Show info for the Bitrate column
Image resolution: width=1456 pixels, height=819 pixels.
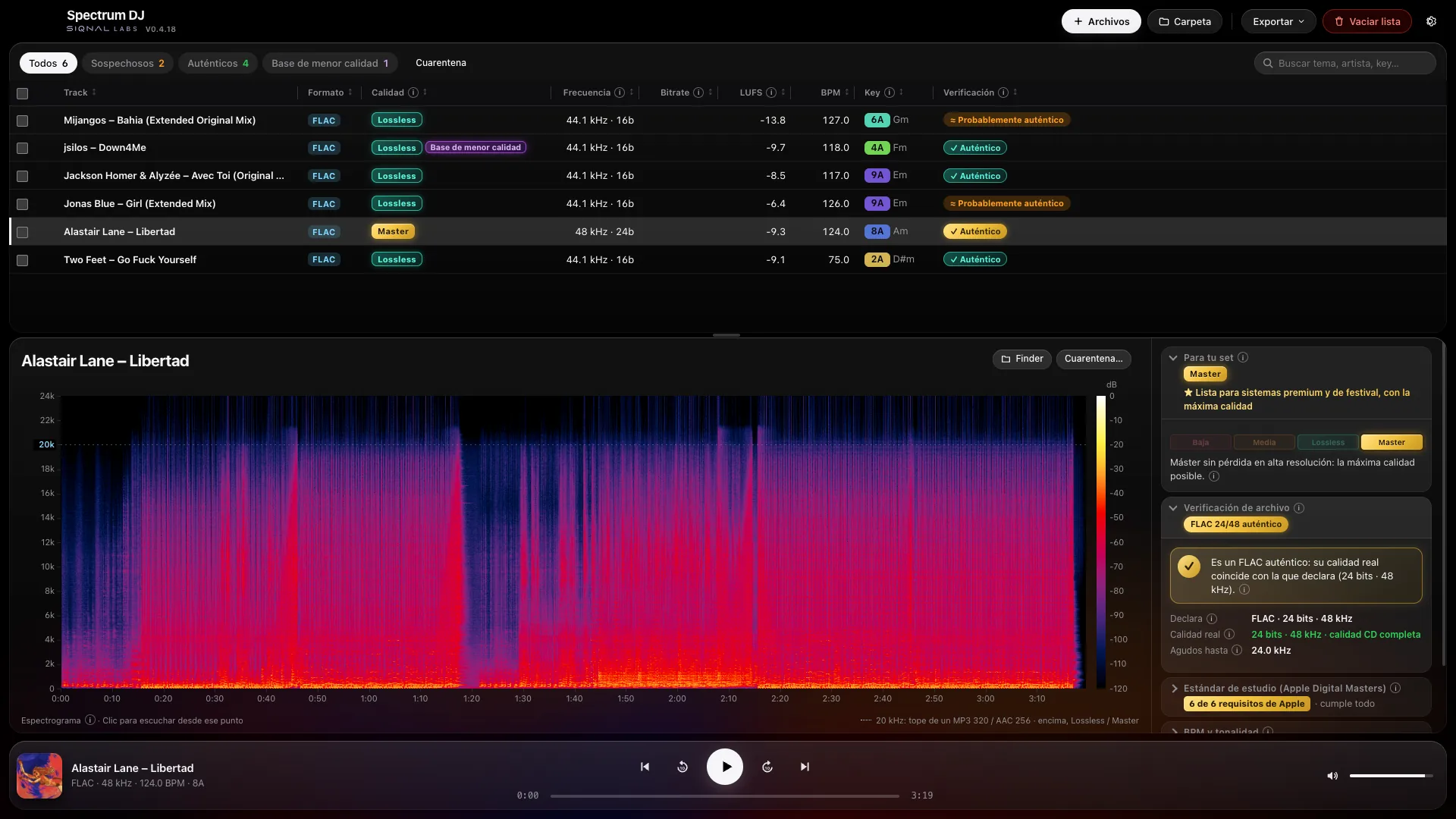698,93
